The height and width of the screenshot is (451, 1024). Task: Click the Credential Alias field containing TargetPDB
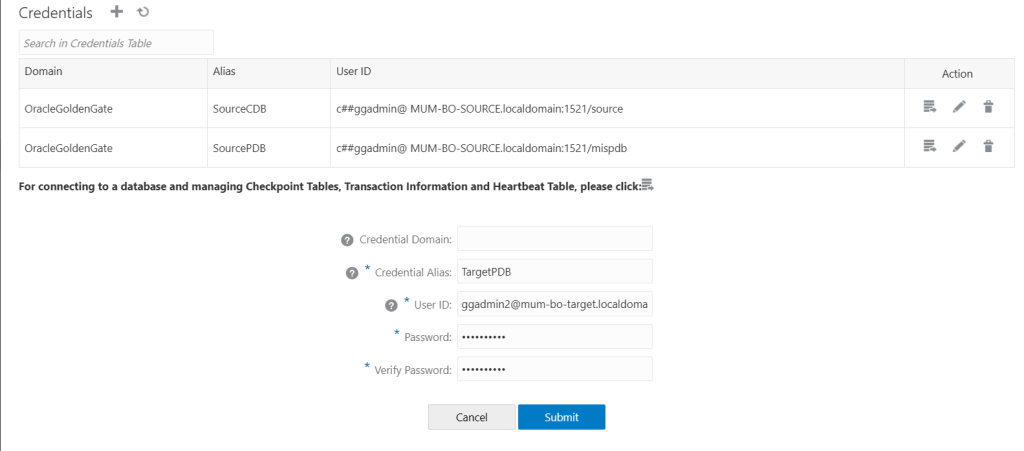coord(554,272)
